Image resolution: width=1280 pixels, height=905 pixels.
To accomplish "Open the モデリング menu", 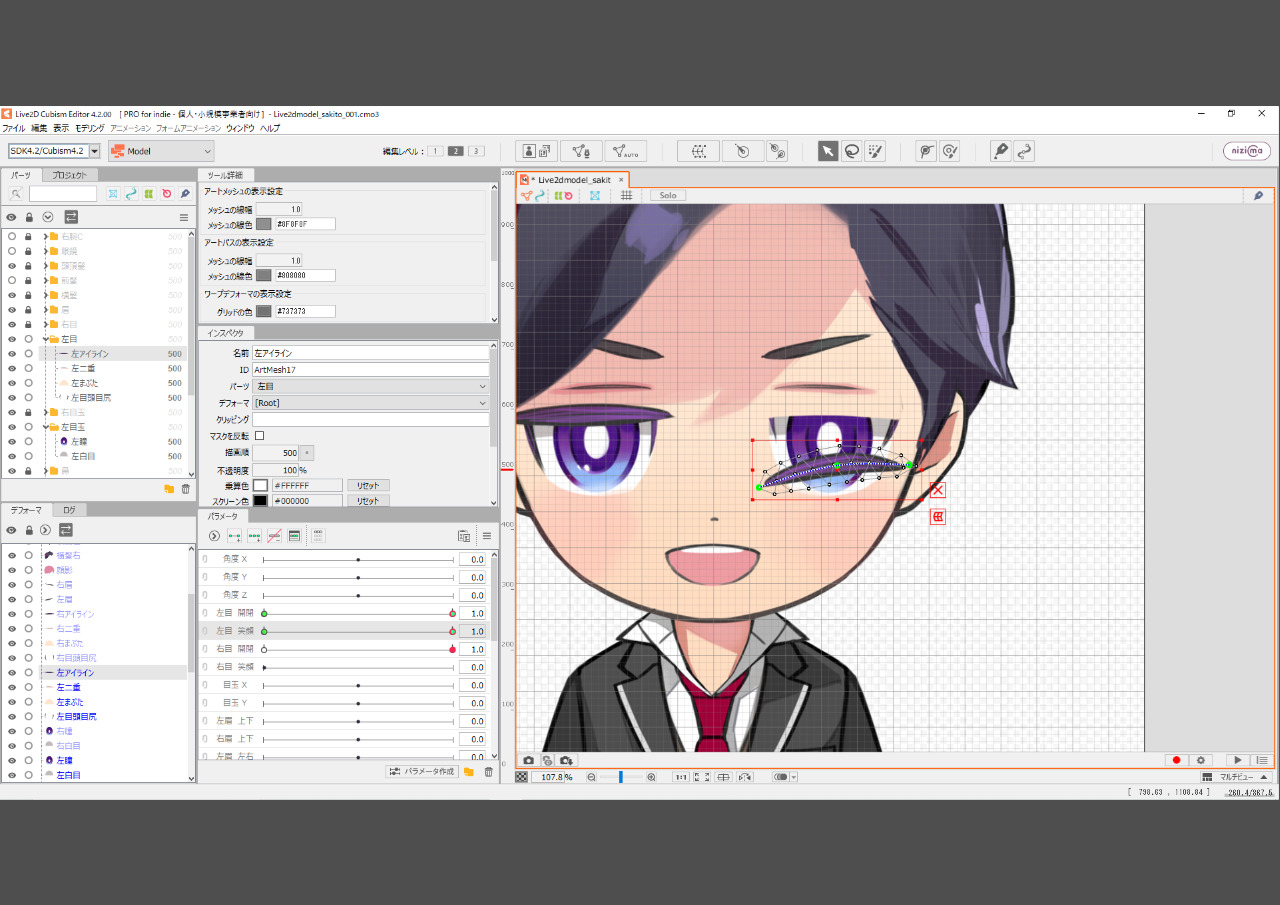I will (x=89, y=129).
